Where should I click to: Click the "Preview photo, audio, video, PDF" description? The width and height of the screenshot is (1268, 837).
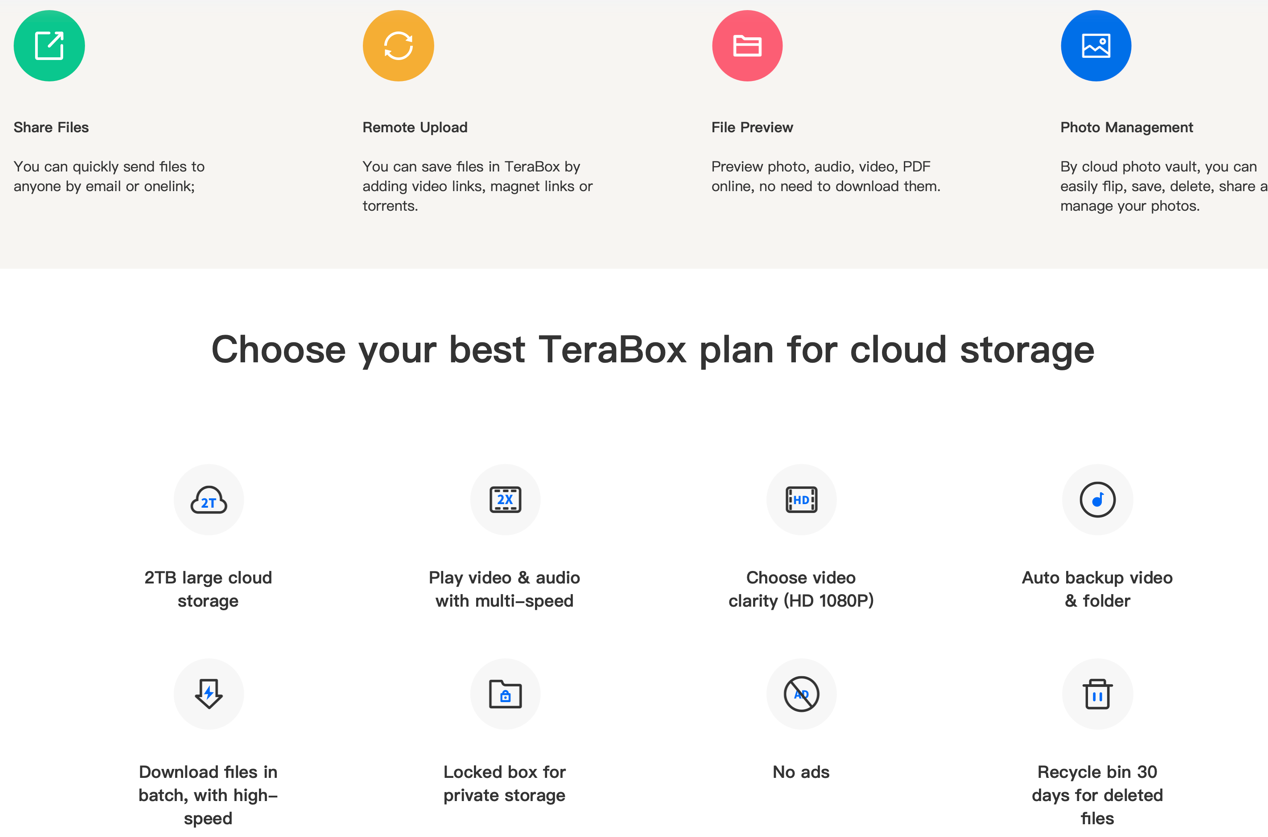pos(825,176)
